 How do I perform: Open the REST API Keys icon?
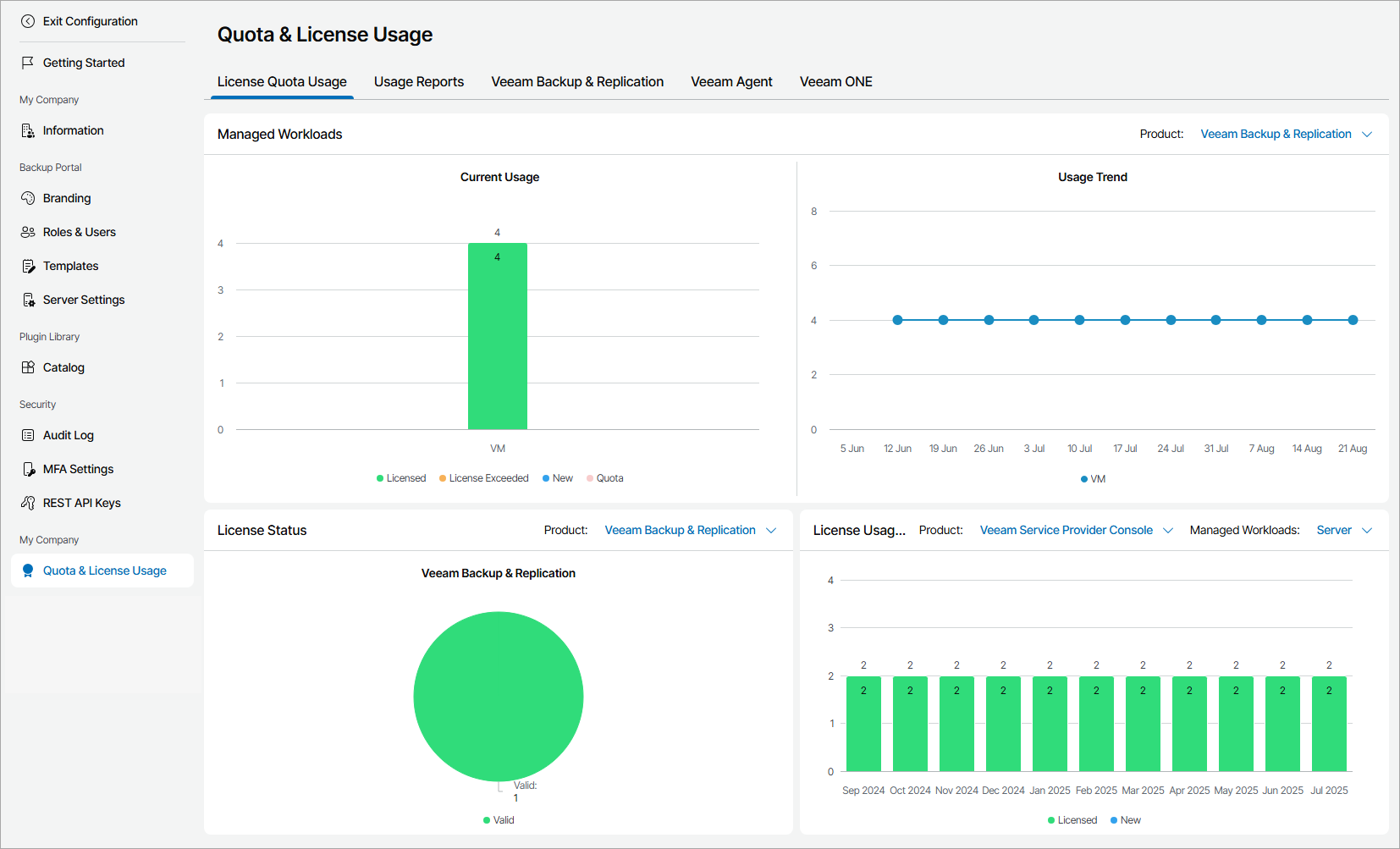(28, 503)
